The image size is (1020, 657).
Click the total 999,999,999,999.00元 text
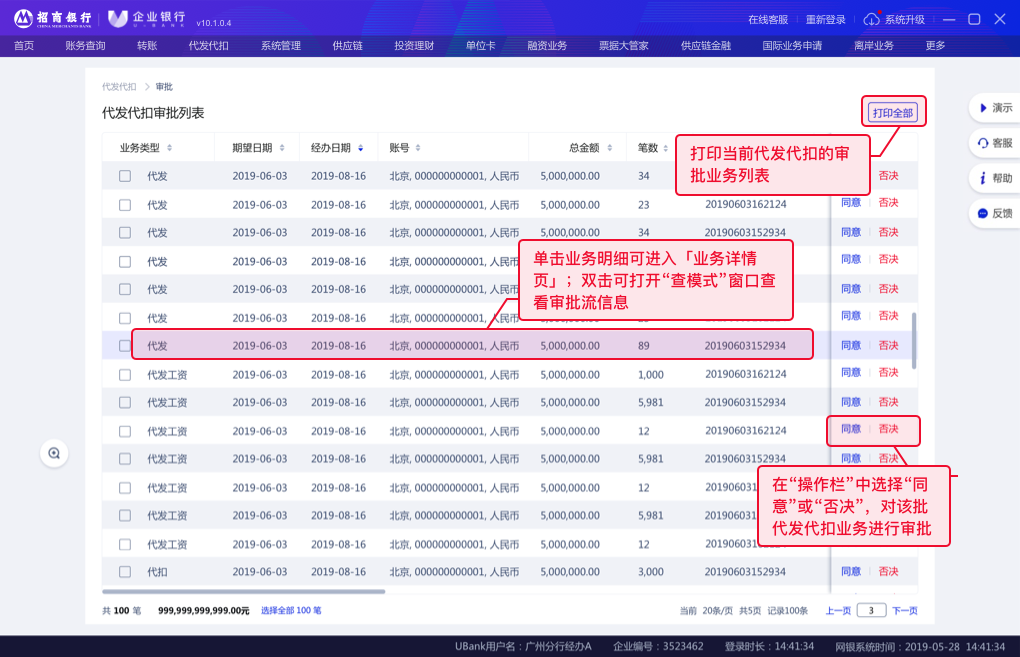point(204,610)
